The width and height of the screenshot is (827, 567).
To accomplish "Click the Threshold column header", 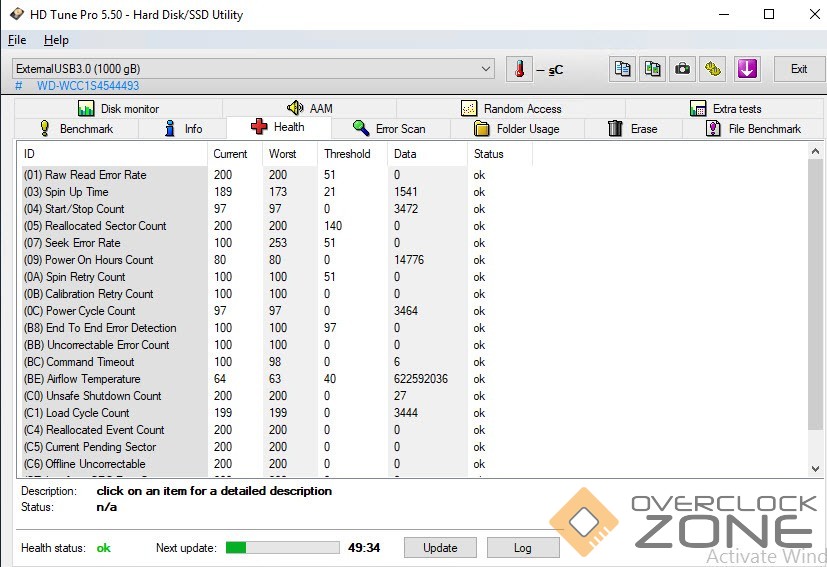I will [x=352, y=154].
